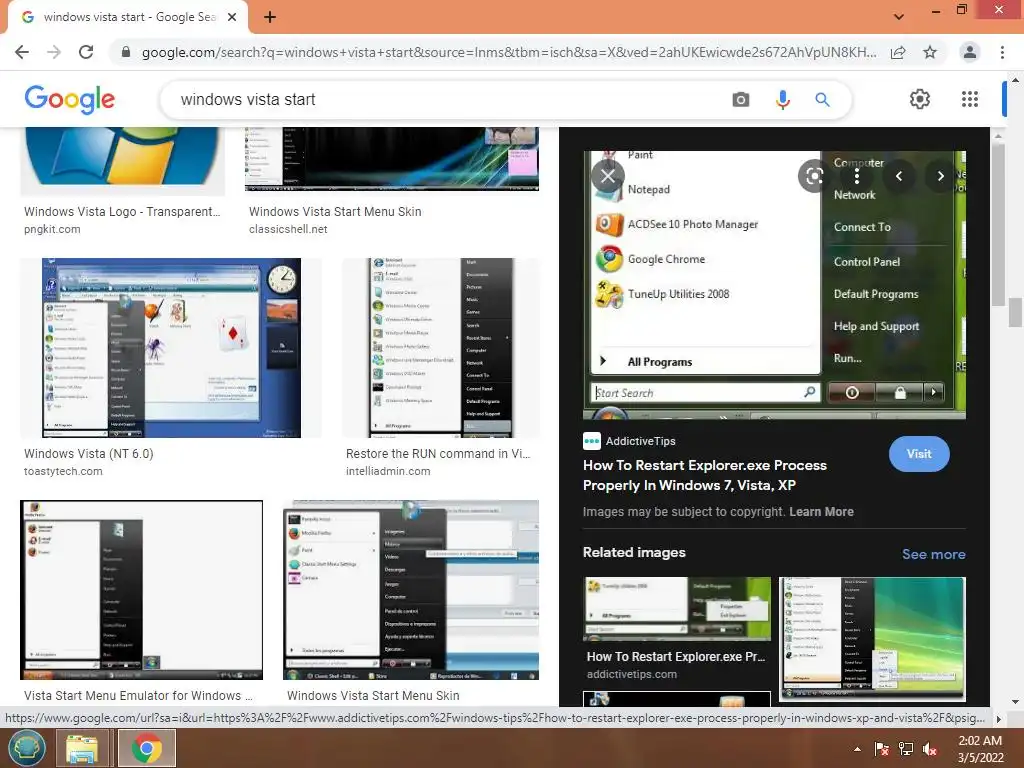Open preview image more options menu
Image resolution: width=1024 pixels, height=768 pixels.
(x=857, y=176)
